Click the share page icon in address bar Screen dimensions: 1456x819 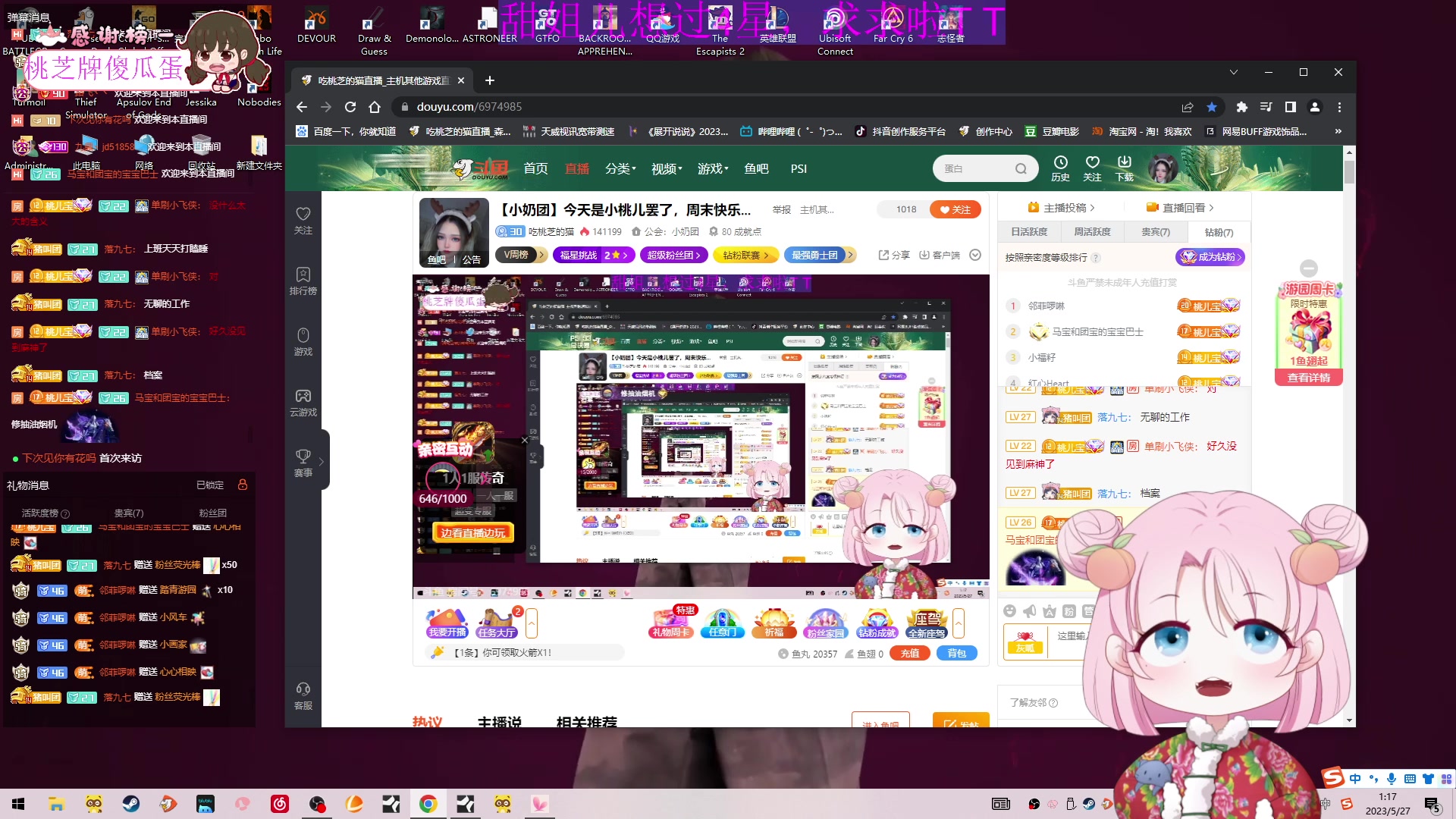pos(1188,107)
